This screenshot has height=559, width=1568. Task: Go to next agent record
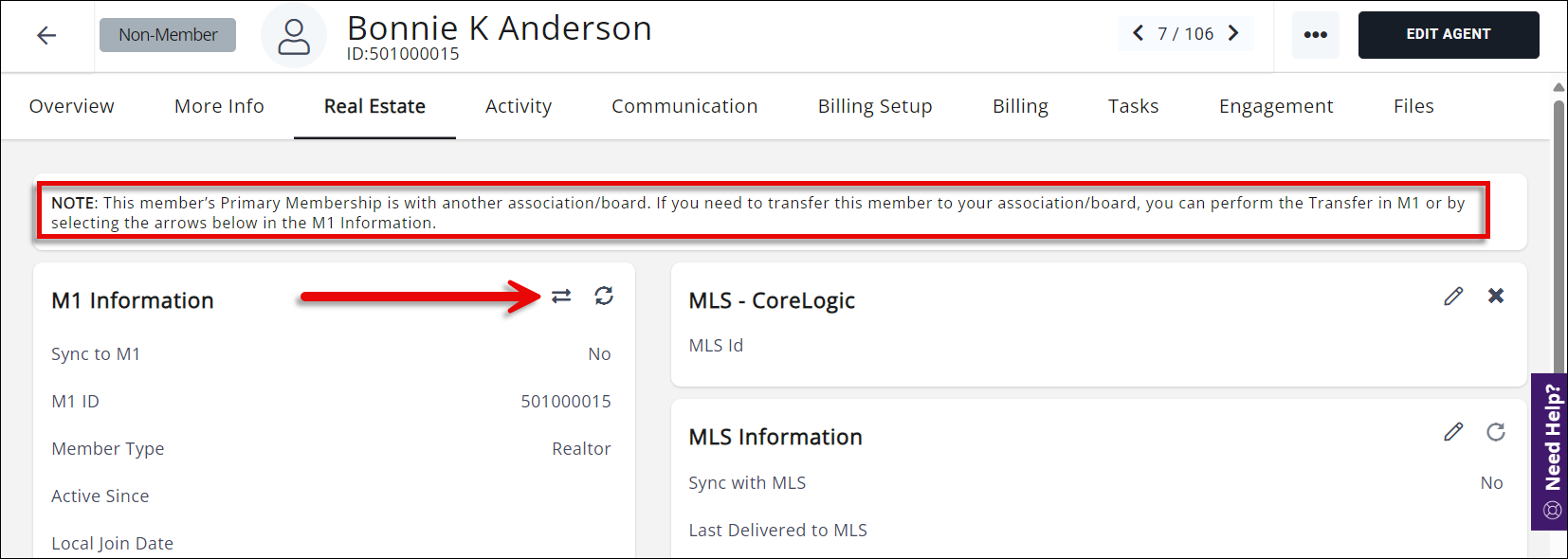[x=1233, y=33]
